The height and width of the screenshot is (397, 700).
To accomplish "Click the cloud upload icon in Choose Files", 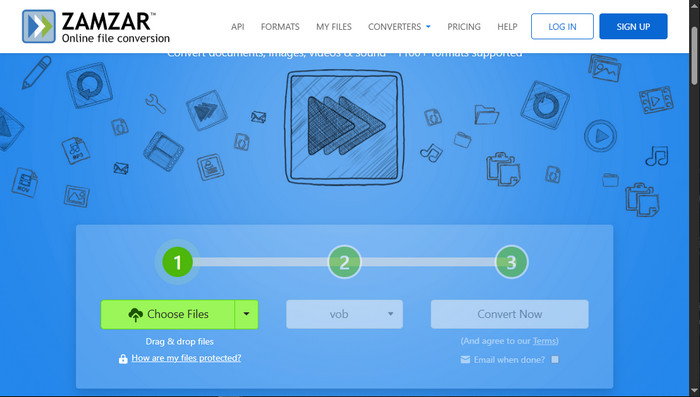I will (136, 315).
